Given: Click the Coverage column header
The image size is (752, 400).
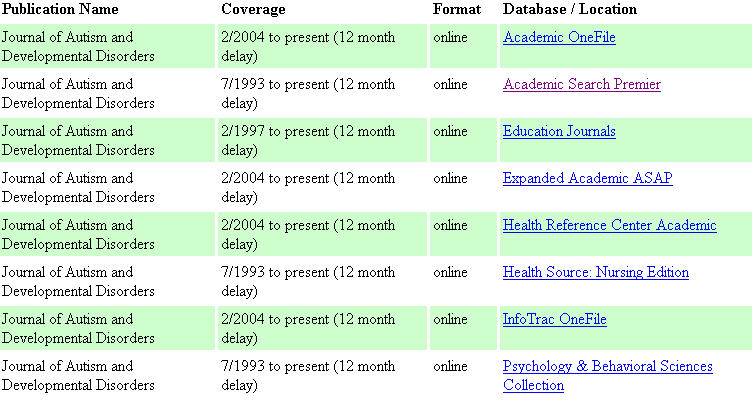Looking at the screenshot, I should 253,9.
